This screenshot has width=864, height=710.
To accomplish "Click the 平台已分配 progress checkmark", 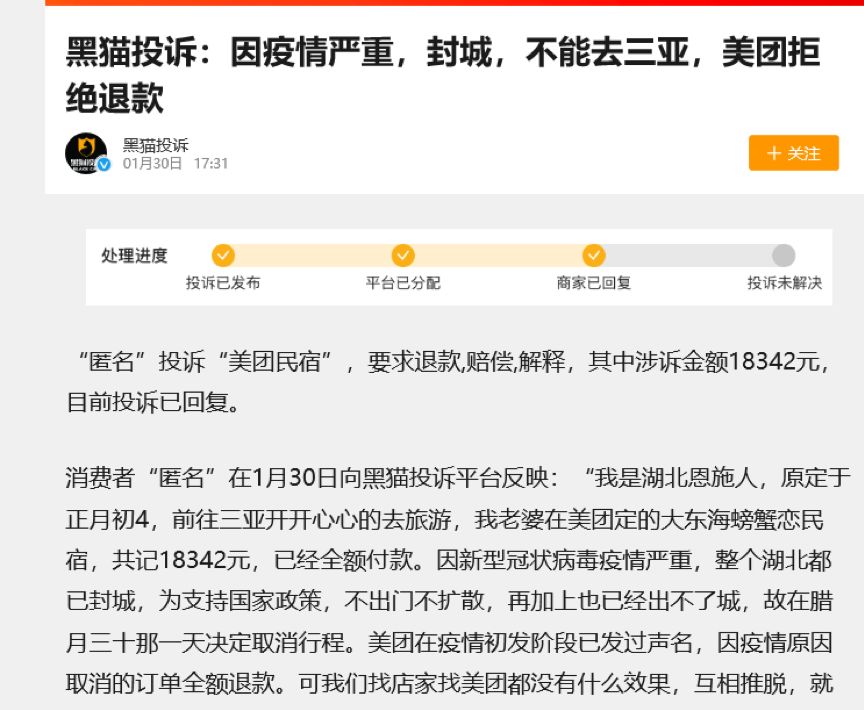I will coord(403,256).
